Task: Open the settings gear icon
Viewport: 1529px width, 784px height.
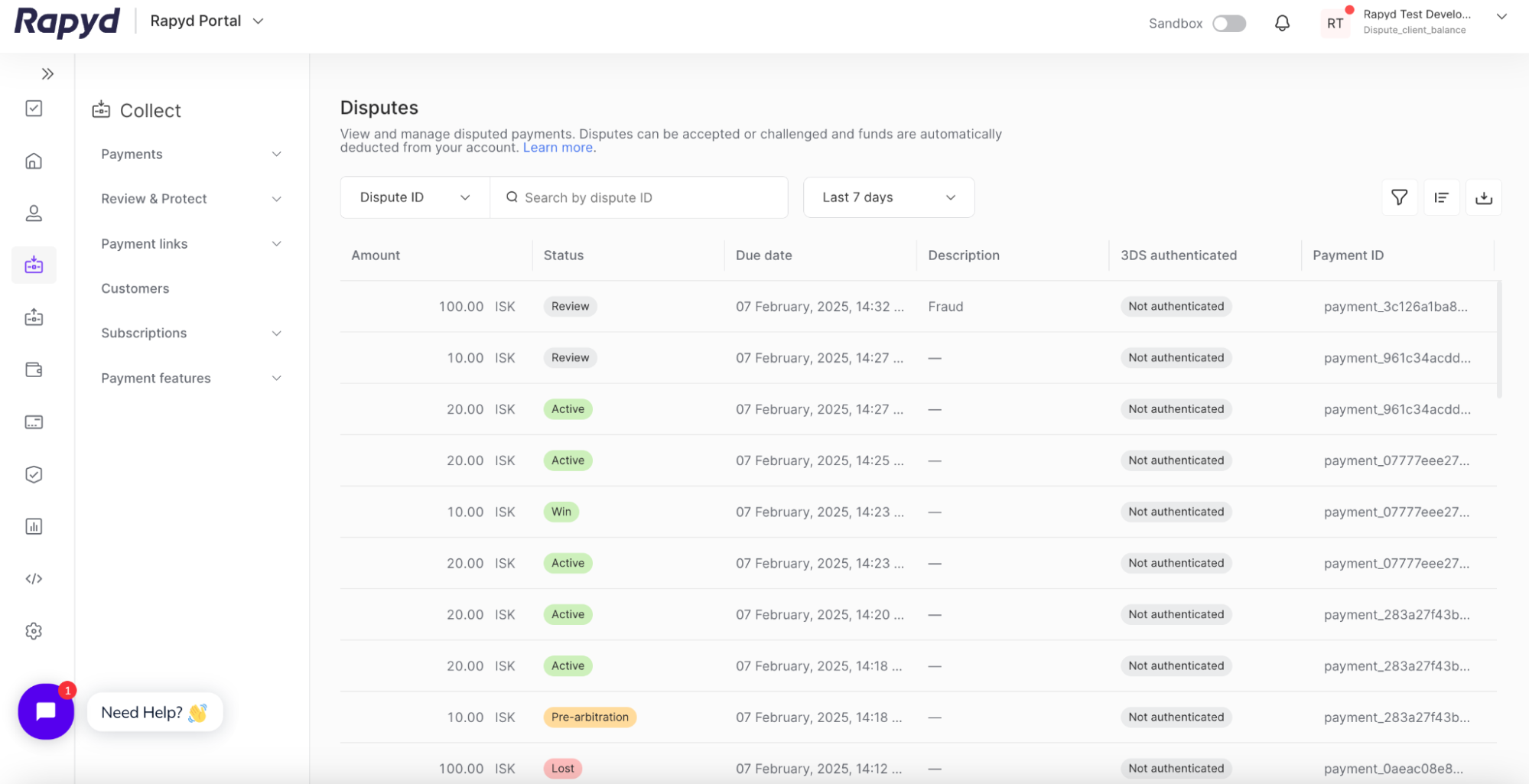Action: (x=34, y=631)
